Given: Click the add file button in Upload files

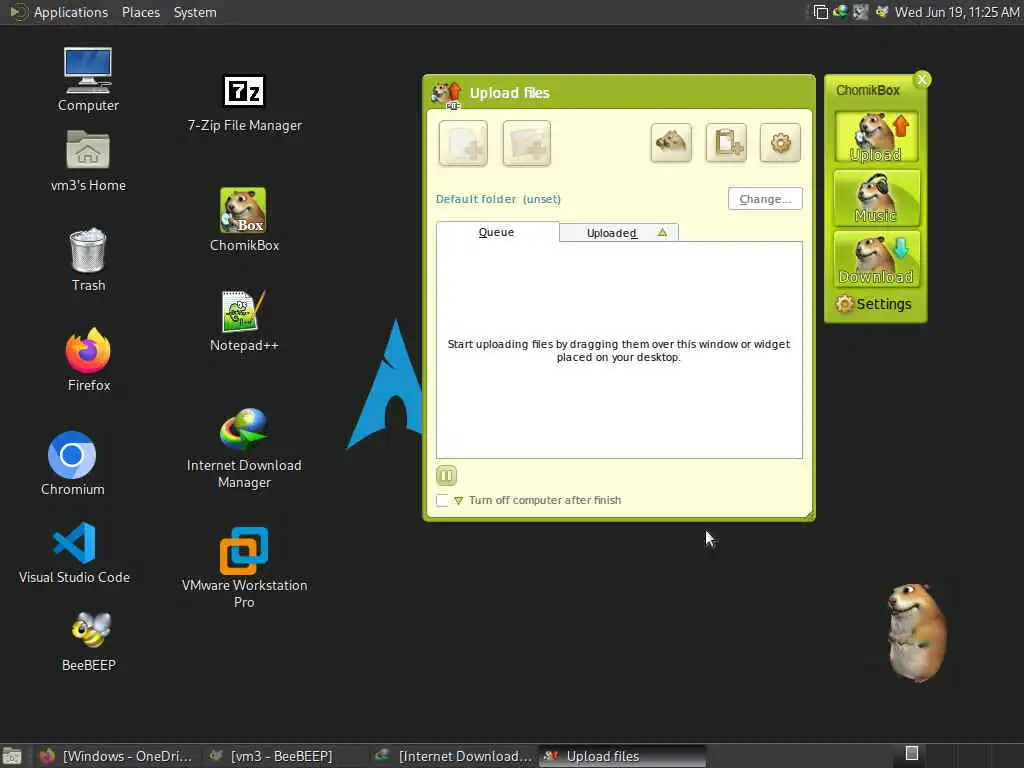Looking at the screenshot, I should pyautogui.click(x=463, y=143).
